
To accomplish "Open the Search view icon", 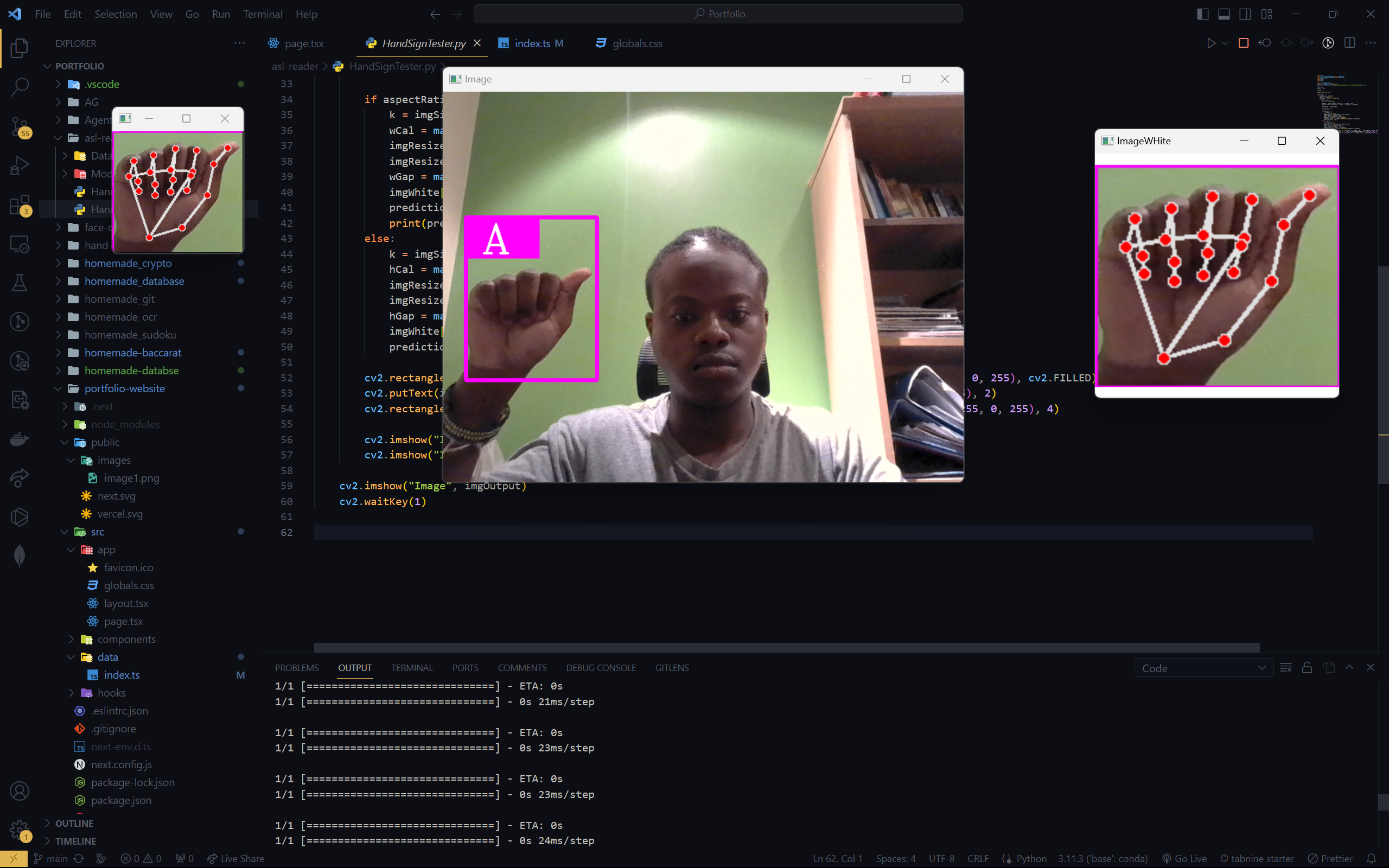I will coord(20,87).
